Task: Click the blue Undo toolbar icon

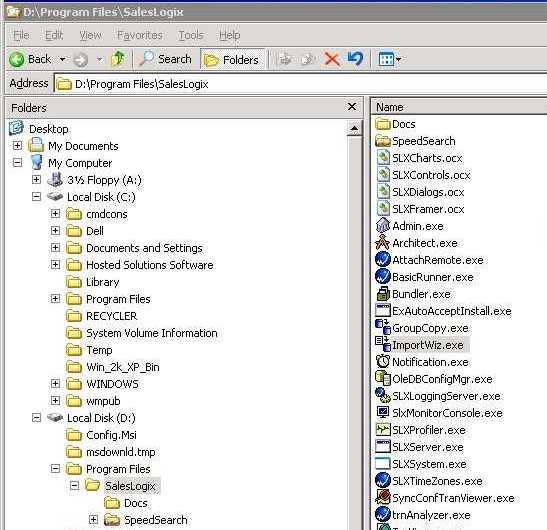Action: [x=355, y=59]
